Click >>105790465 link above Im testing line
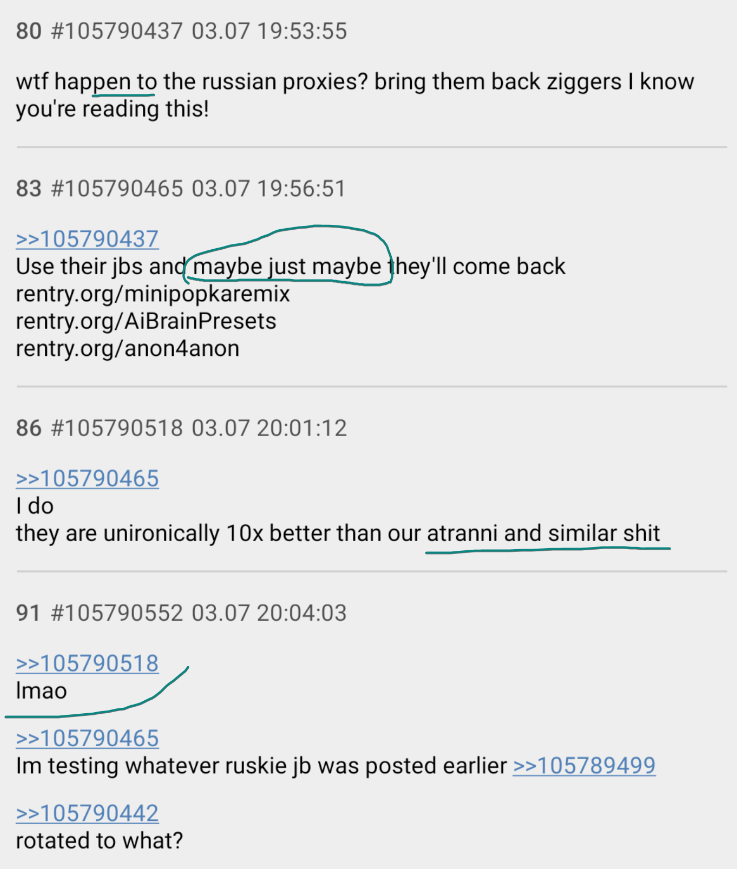The image size is (737, 869). 88,738
